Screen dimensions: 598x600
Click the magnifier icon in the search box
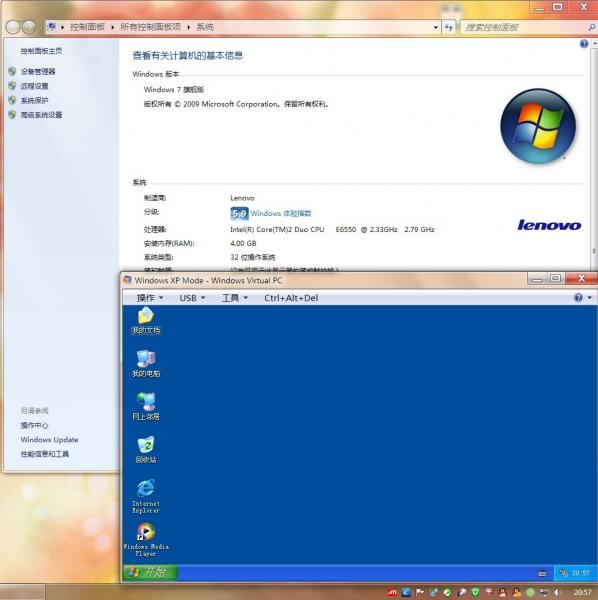pos(591,27)
